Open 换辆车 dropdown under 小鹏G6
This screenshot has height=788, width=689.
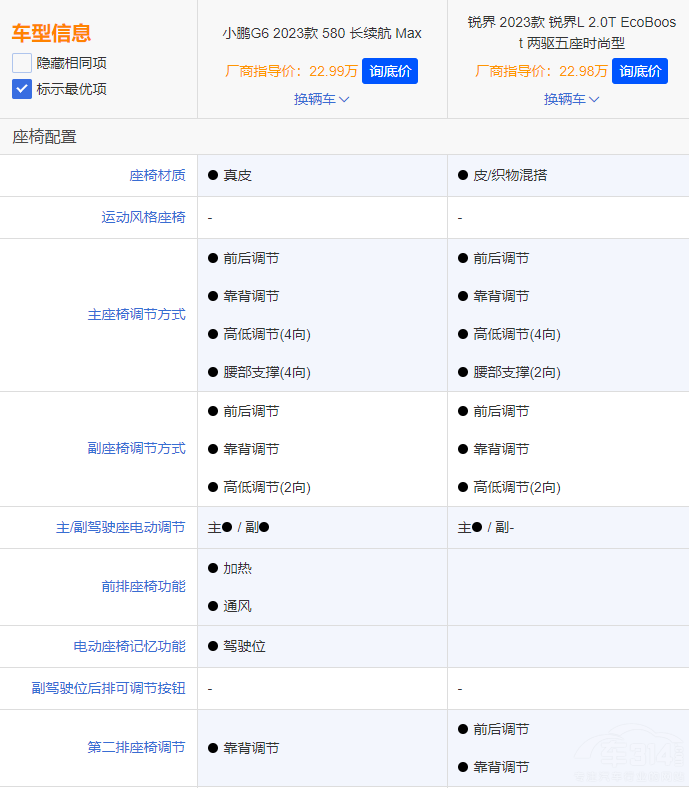click(322, 99)
